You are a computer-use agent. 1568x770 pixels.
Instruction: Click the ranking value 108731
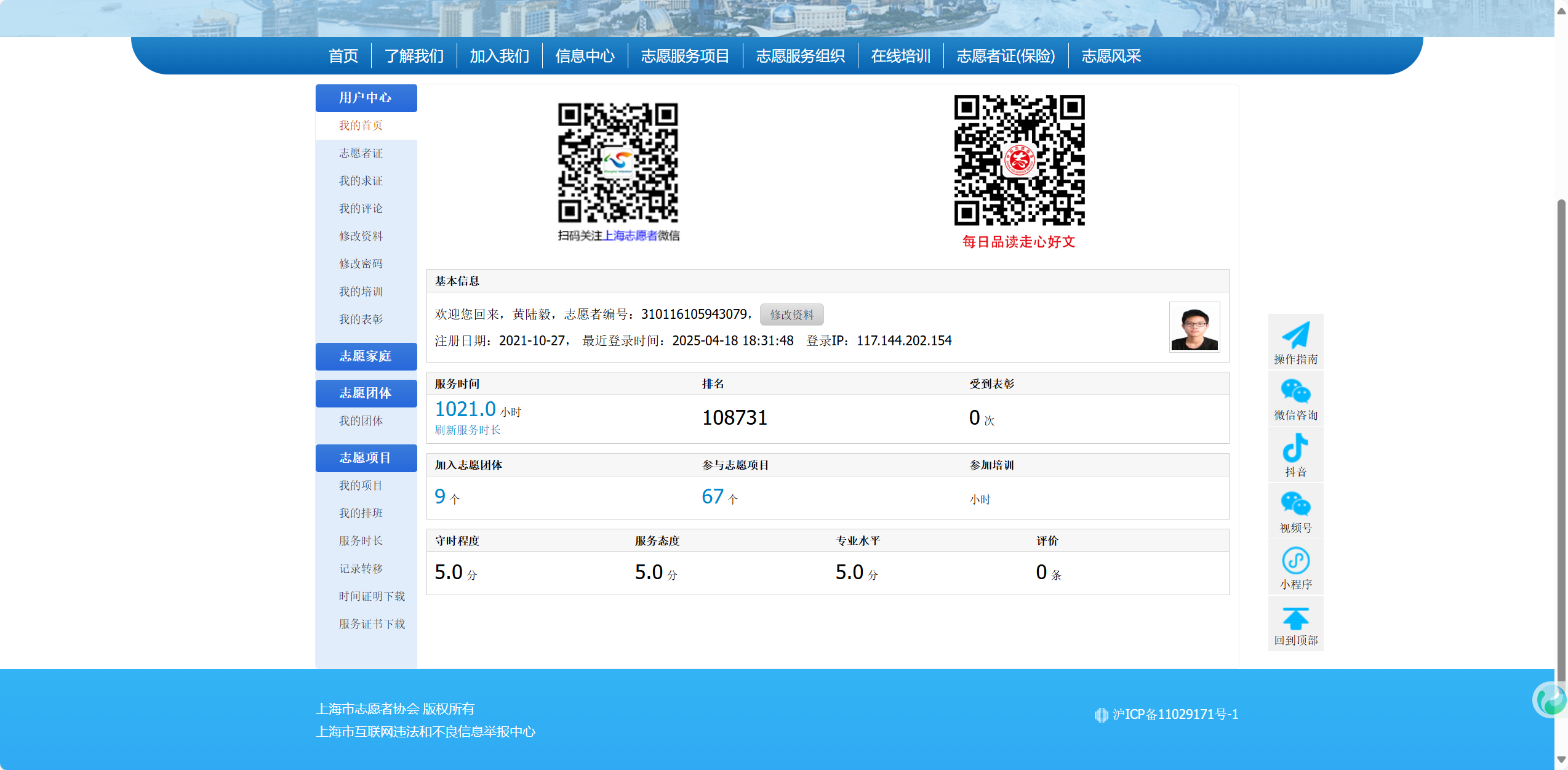[x=735, y=418]
